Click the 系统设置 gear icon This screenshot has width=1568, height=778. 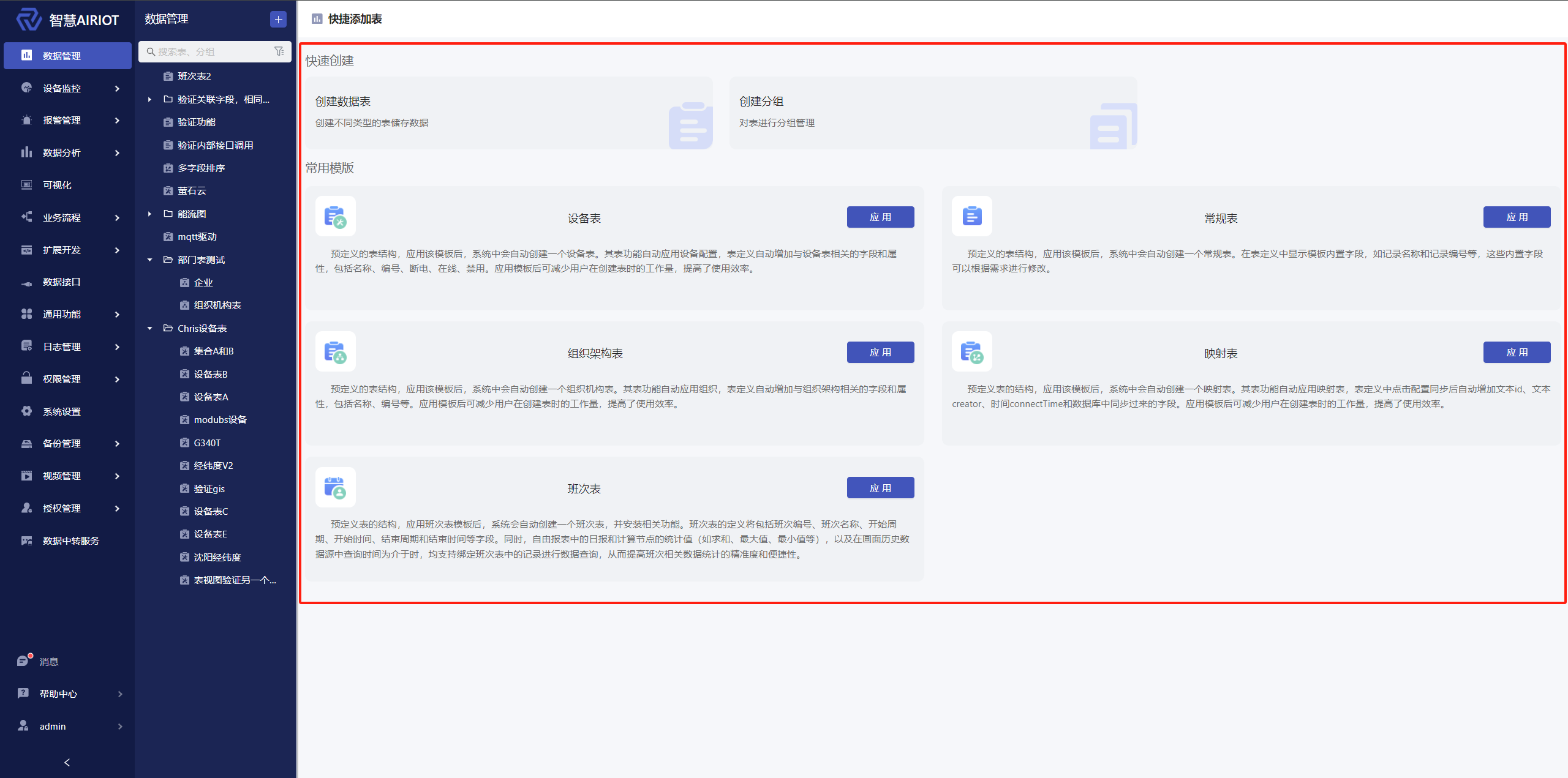(26, 411)
